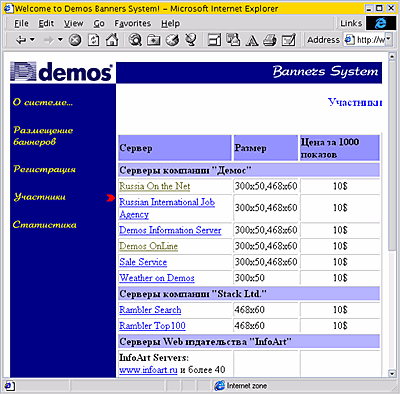Click the vertical scrollbar down arrow
The height and width of the screenshot is (394, 400).
392,374
